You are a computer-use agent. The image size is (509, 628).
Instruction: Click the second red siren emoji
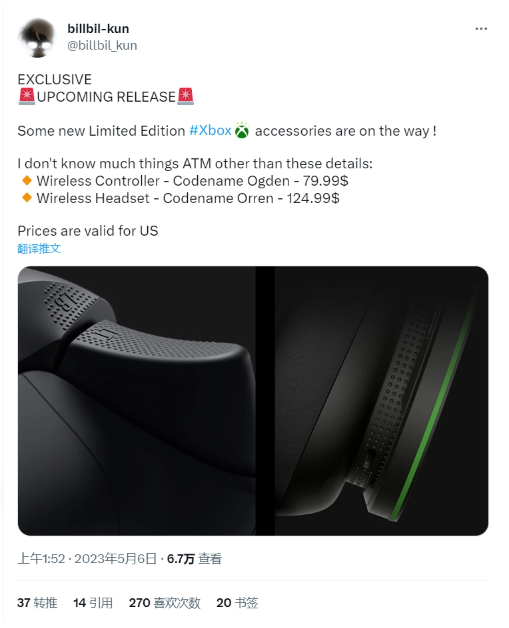coord(185,97)
